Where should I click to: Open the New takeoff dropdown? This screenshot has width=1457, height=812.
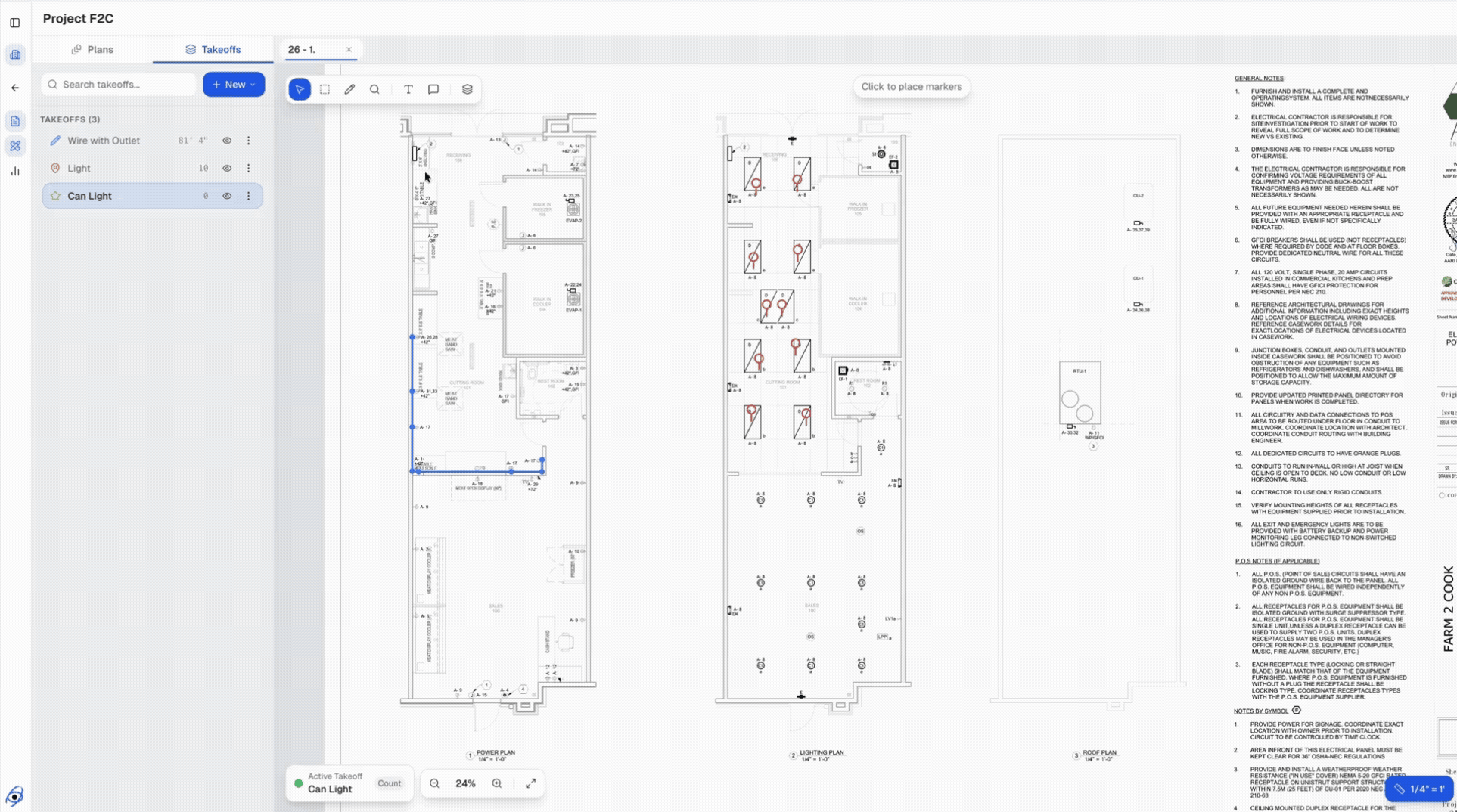pyautogui.click(x=234, y=85)
